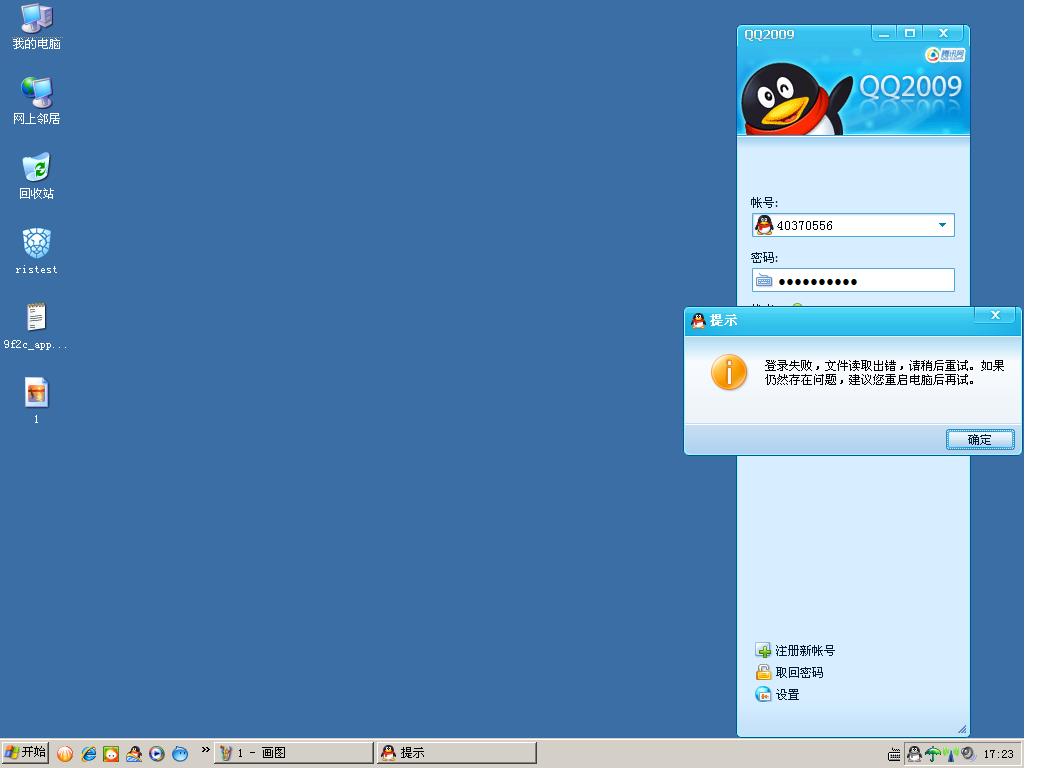The height and width of the screenshot is (768, 1064).
Task: Click the 17:23 clock in tray
Action: (x=998, y=754)
